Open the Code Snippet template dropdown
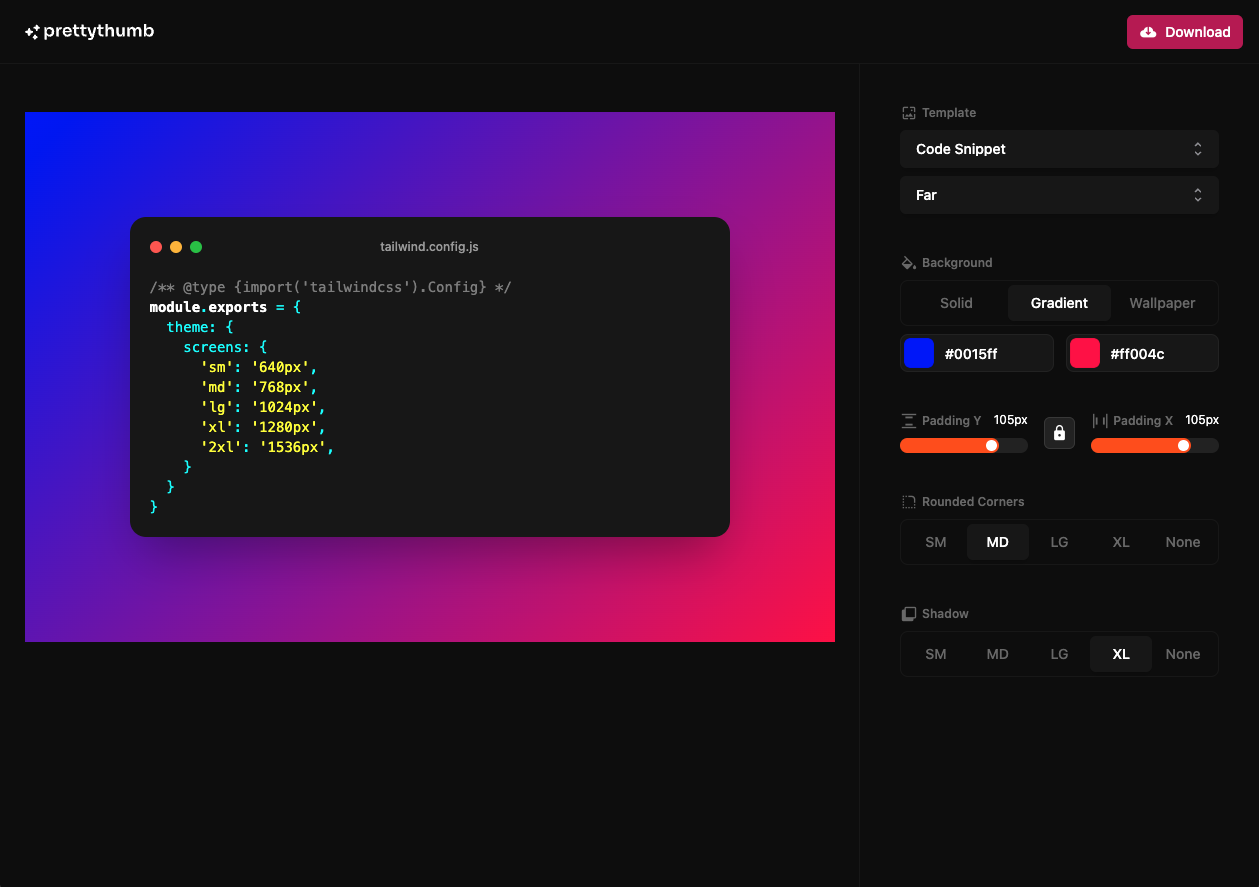The height and width of the screenshot is (887, 1259). click(1059, 149)
